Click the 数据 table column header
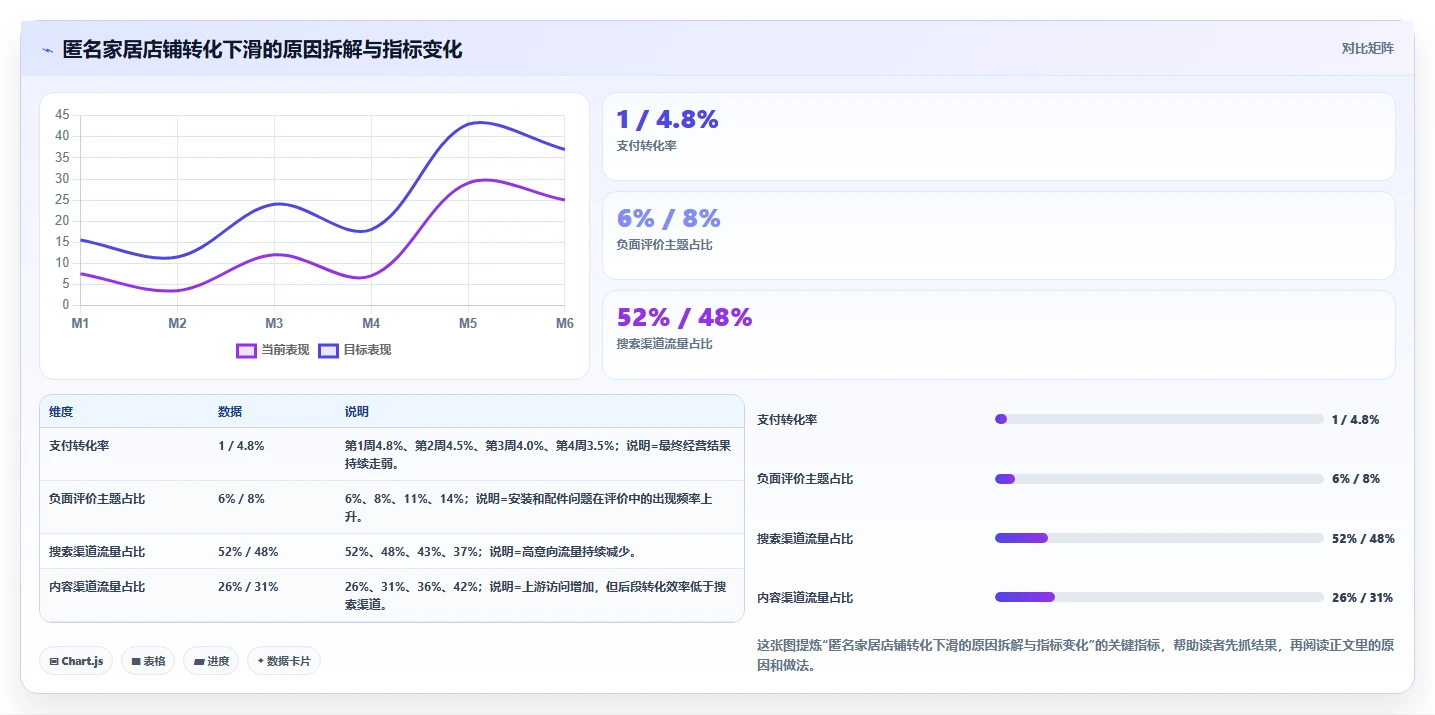 230,412
